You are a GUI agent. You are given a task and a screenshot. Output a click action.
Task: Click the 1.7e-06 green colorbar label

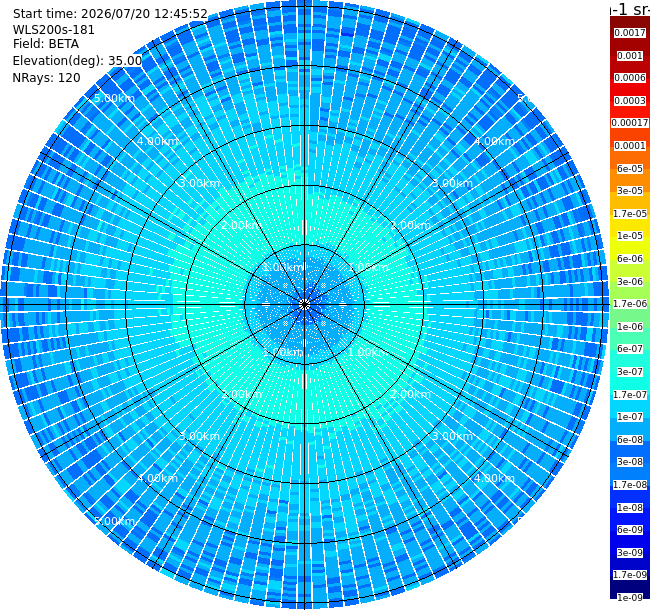[630, 304]
